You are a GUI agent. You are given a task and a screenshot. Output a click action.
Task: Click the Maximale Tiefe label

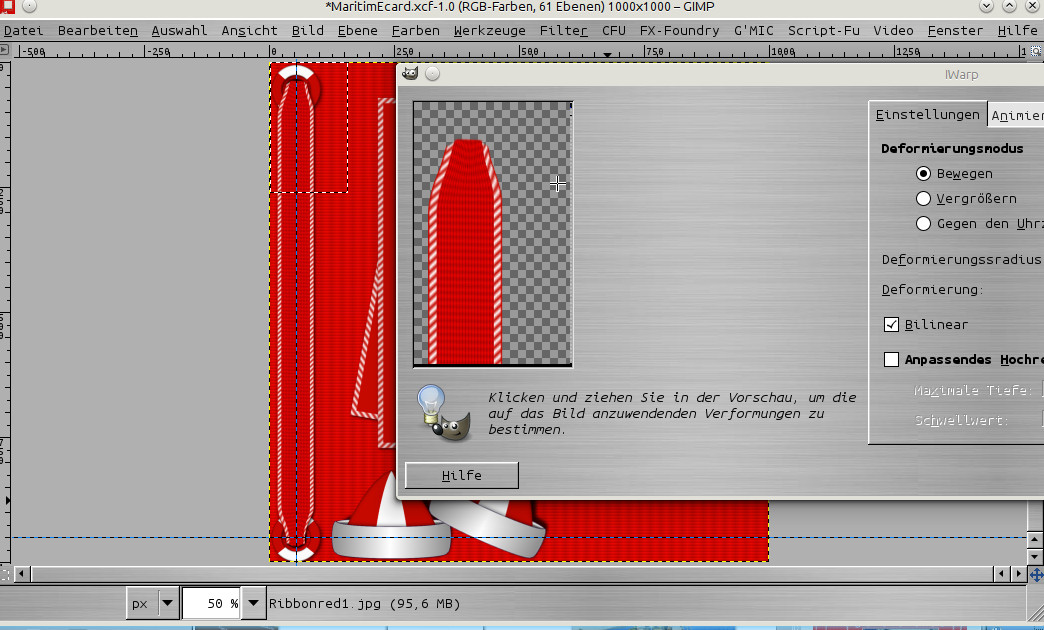pyautogui.click(x=973, y=390)
